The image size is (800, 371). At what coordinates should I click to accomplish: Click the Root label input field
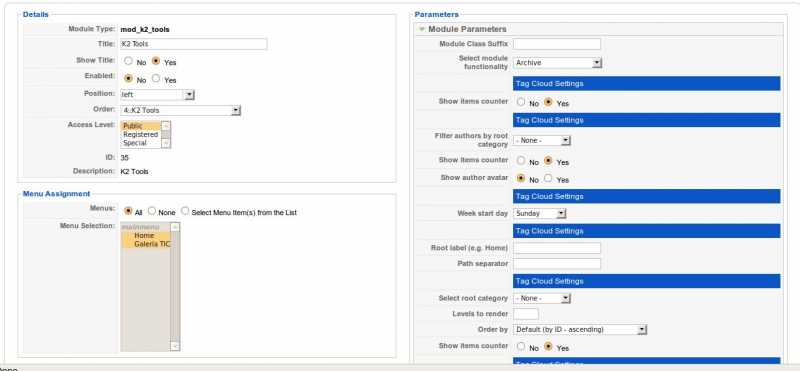[x=557, y=248]
